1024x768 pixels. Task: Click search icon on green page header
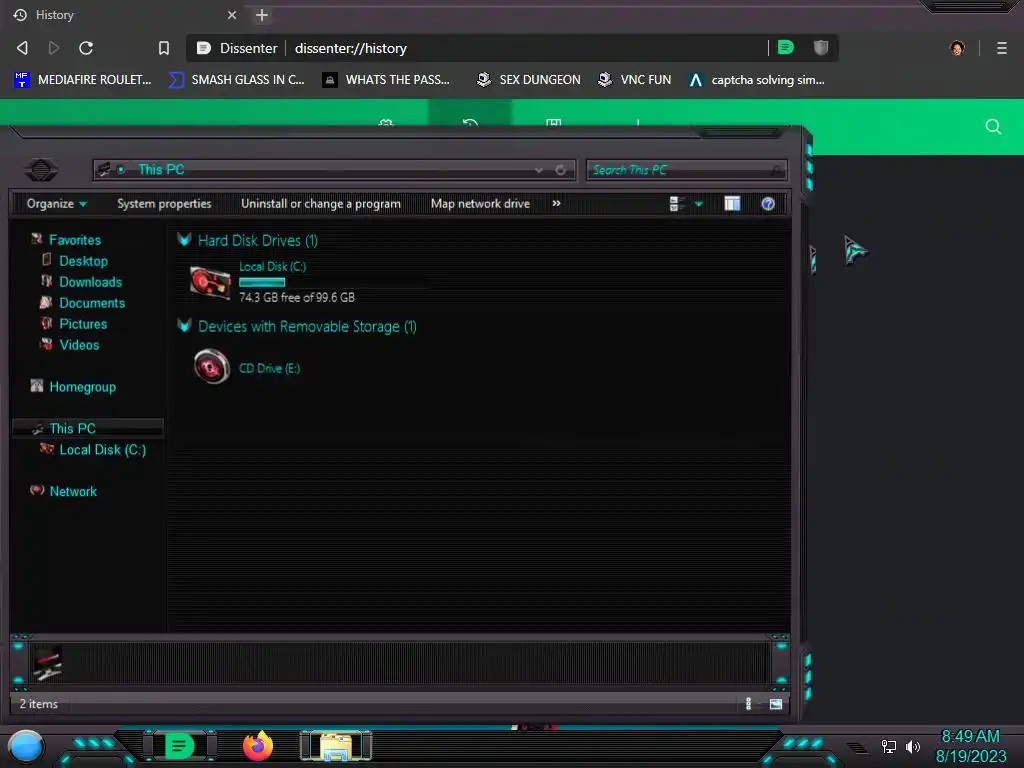click(x=993, y=127)
